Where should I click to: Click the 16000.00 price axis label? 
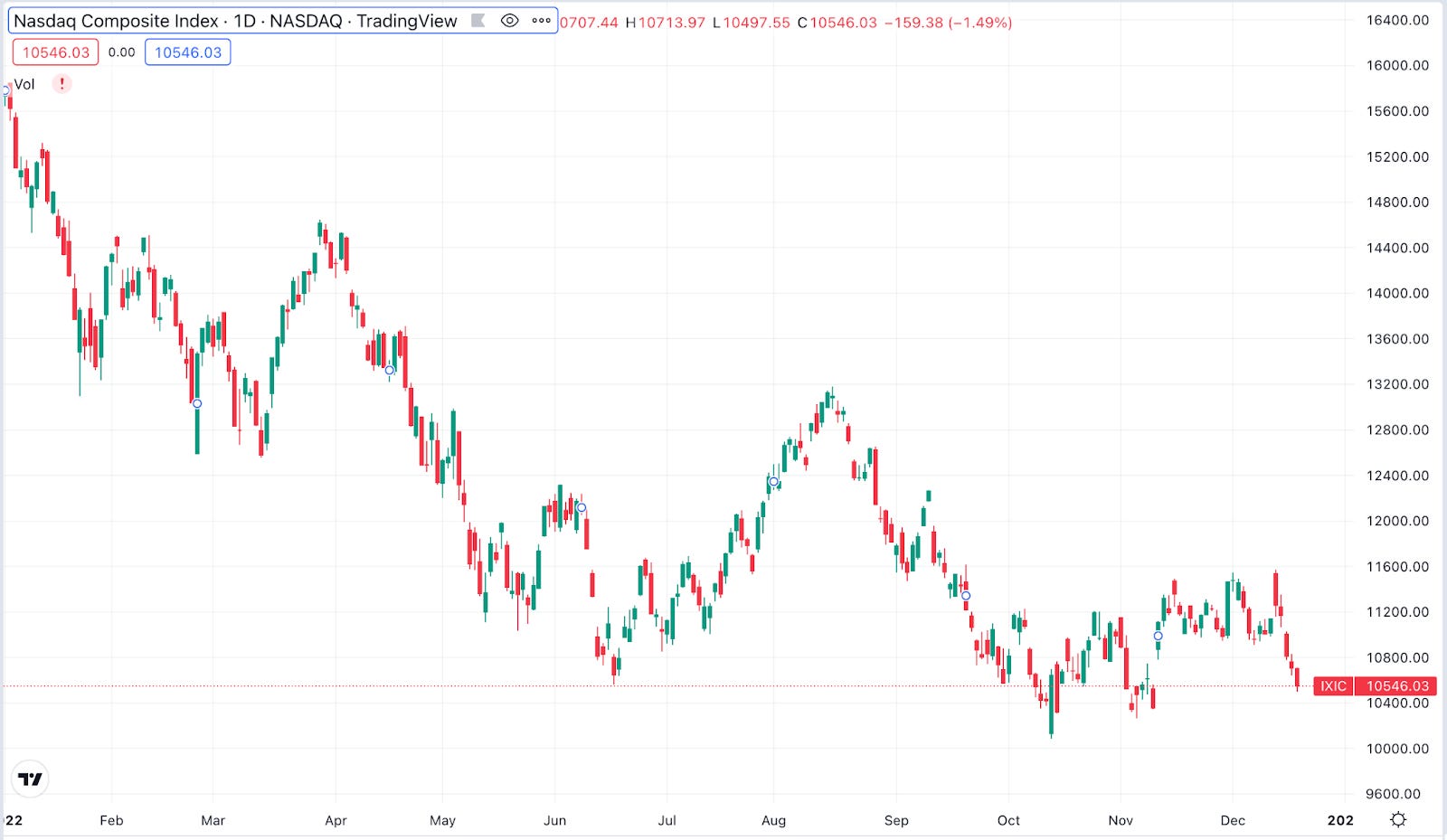tap(1397, 65)
